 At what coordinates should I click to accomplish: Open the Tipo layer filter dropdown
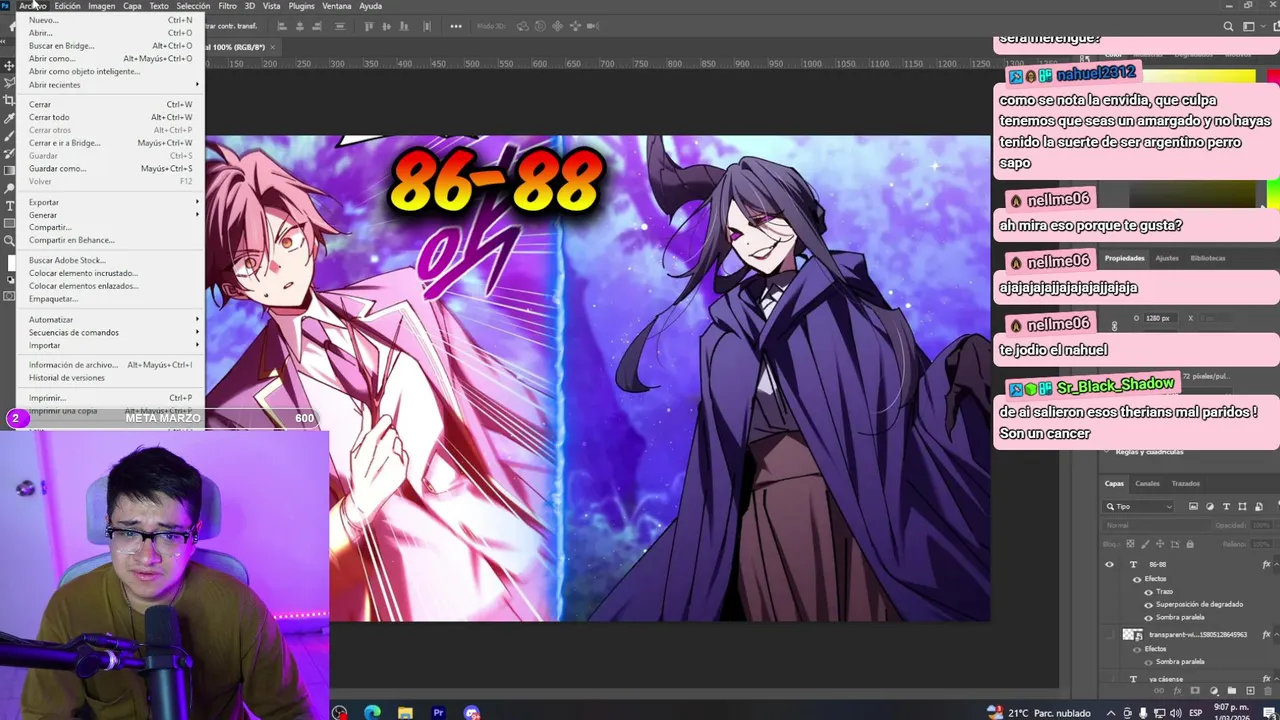(x=1138, y=507)
